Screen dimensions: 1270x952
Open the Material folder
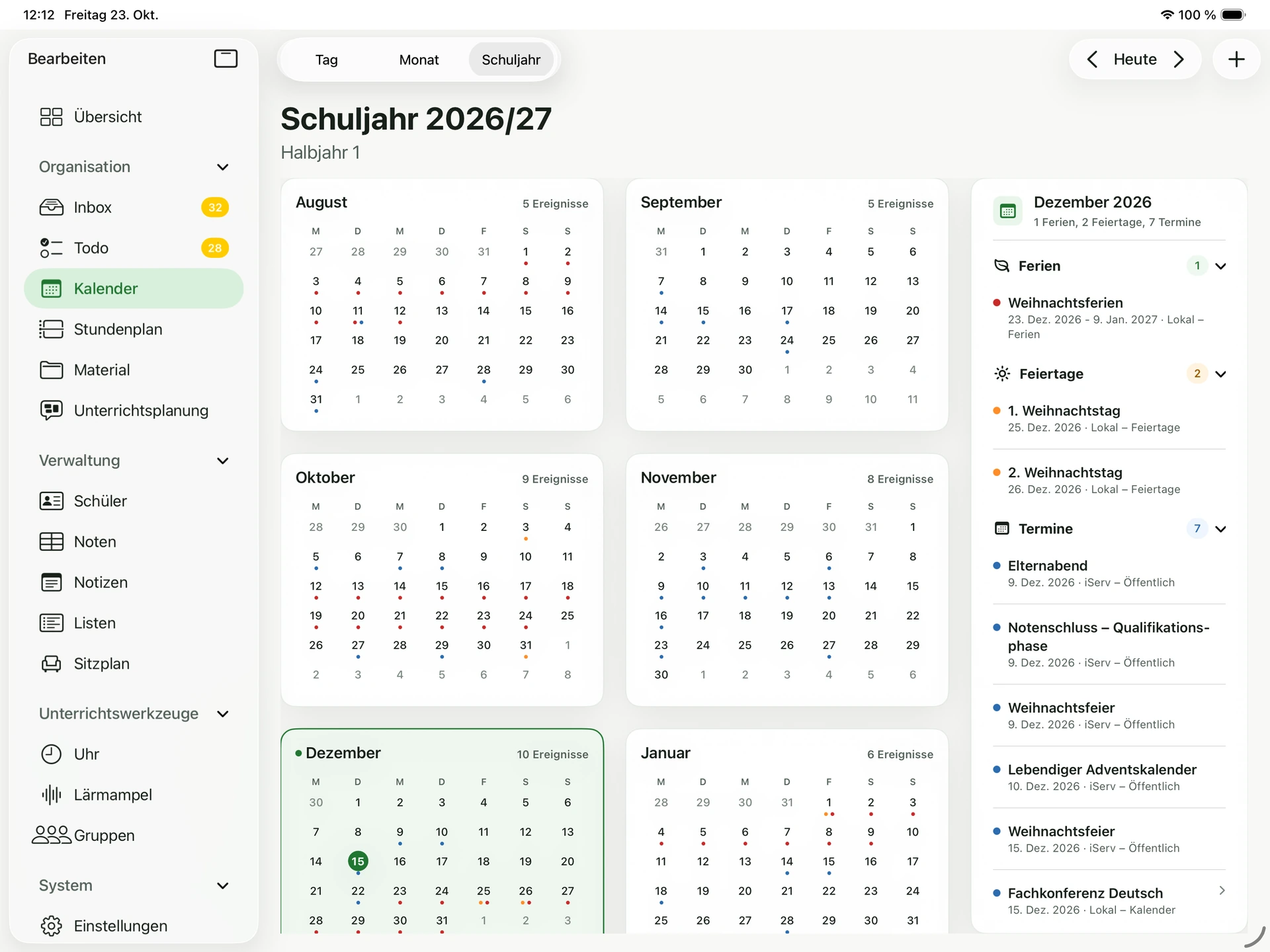tap(134, 370)
